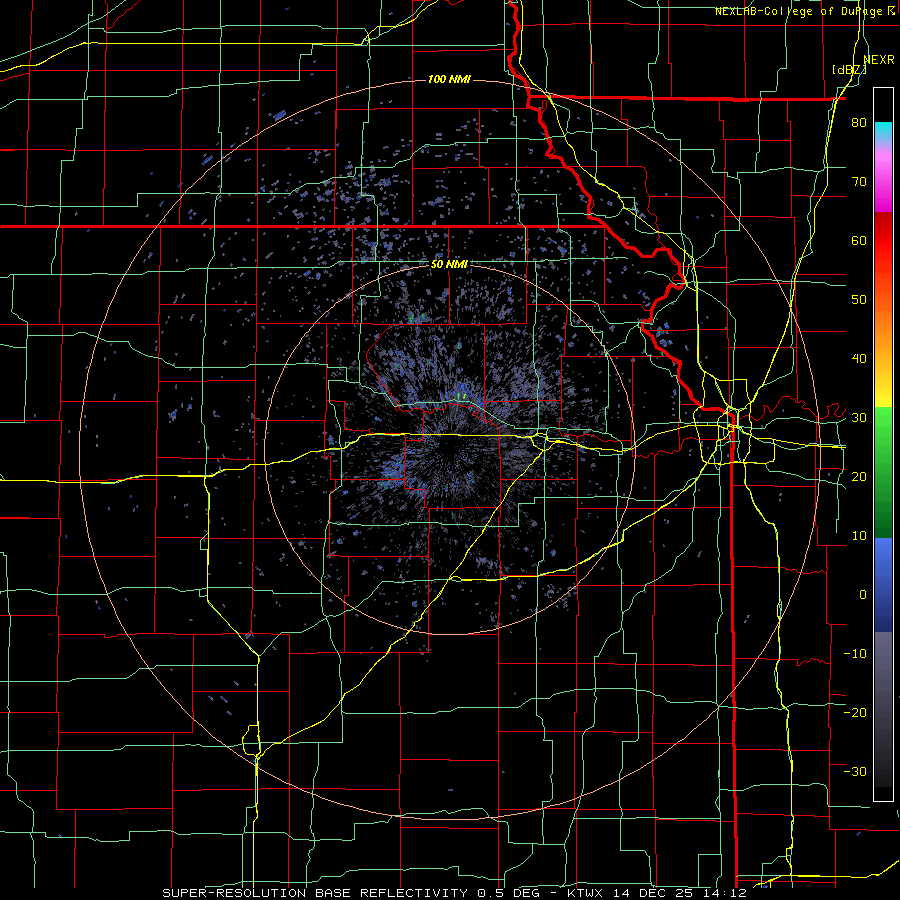Screen dimensions: 900x900
Task: Click the -30 value on dBZ scale
Action: 855,771
